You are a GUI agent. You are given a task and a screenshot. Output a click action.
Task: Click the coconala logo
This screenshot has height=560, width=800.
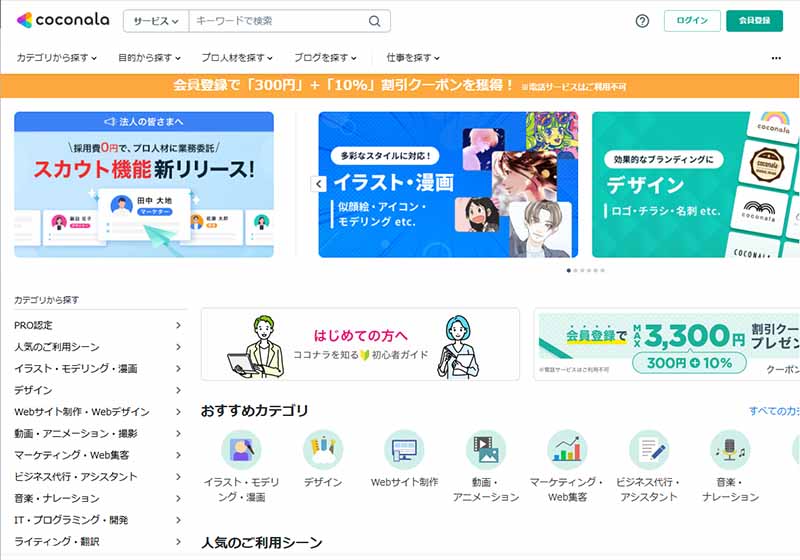tap(63, 20)
